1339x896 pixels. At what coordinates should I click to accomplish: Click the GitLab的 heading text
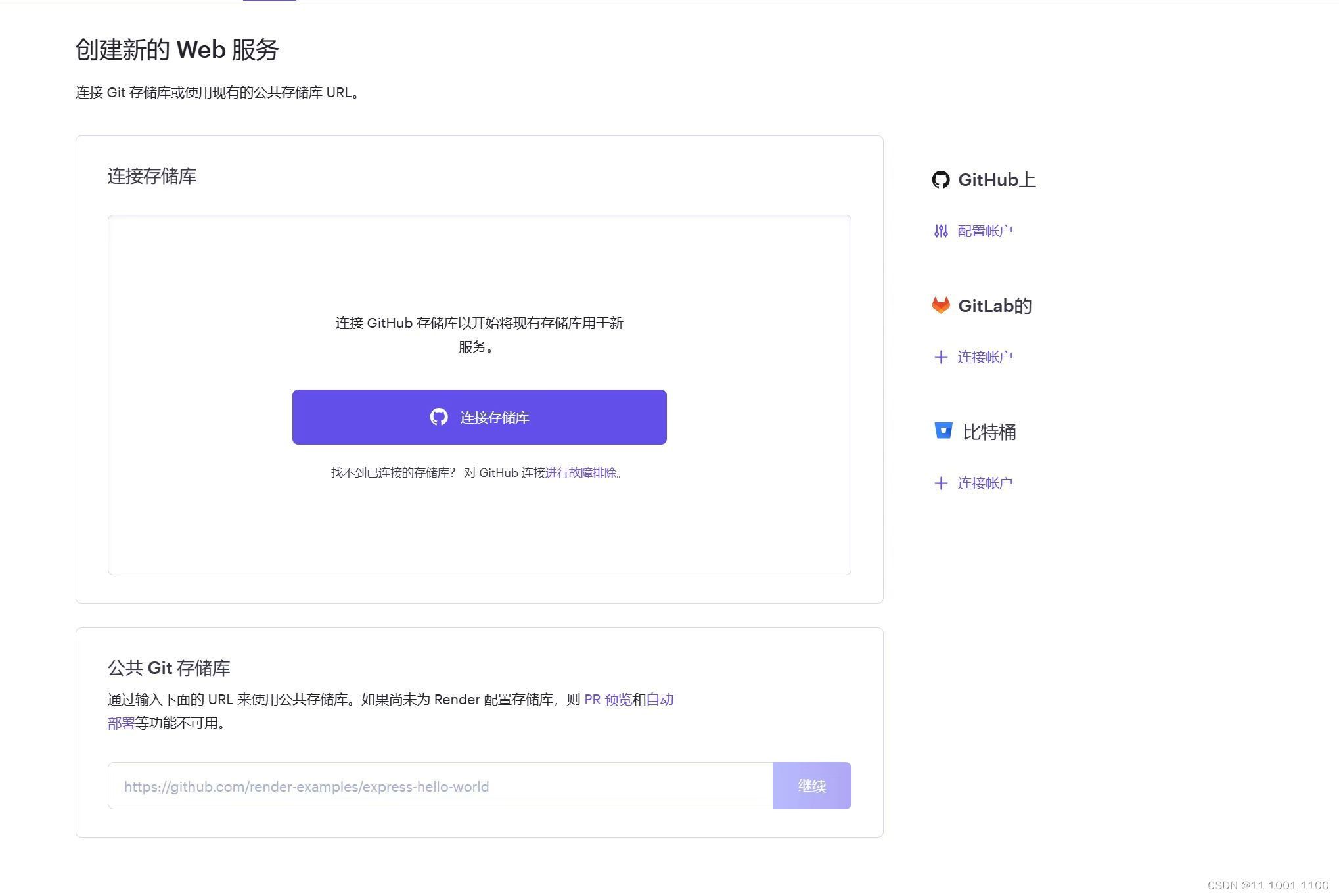click(x=994, y=305)
